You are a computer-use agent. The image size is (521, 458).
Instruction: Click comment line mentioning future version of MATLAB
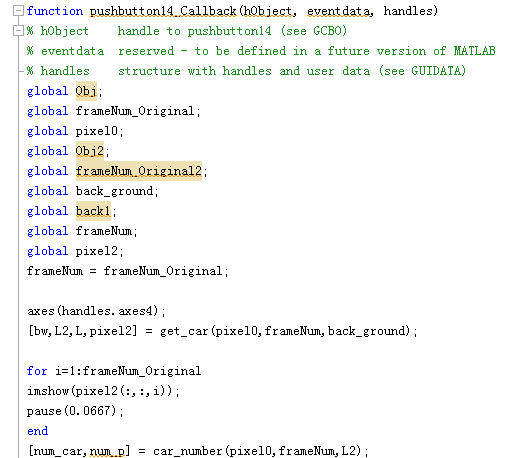click(261, 51)
